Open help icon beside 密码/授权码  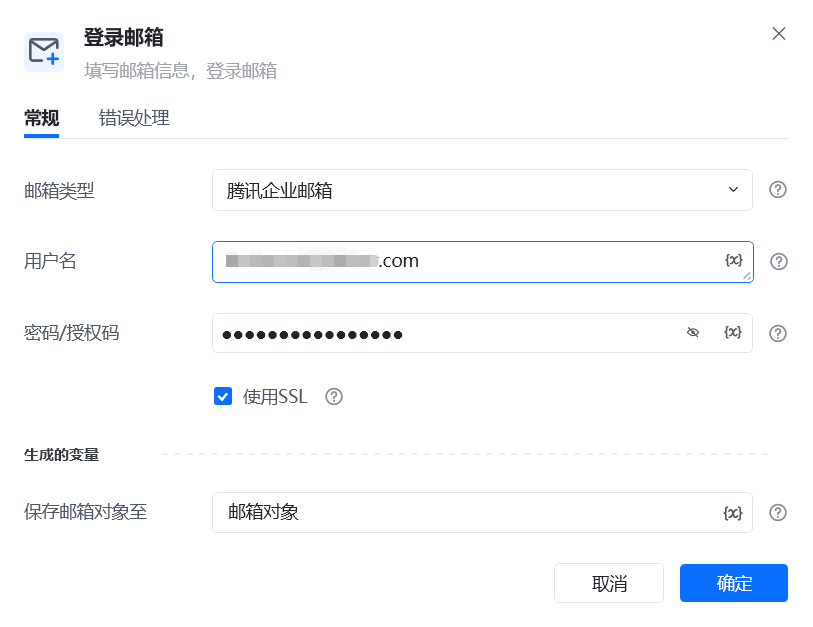tap(778, 333)
